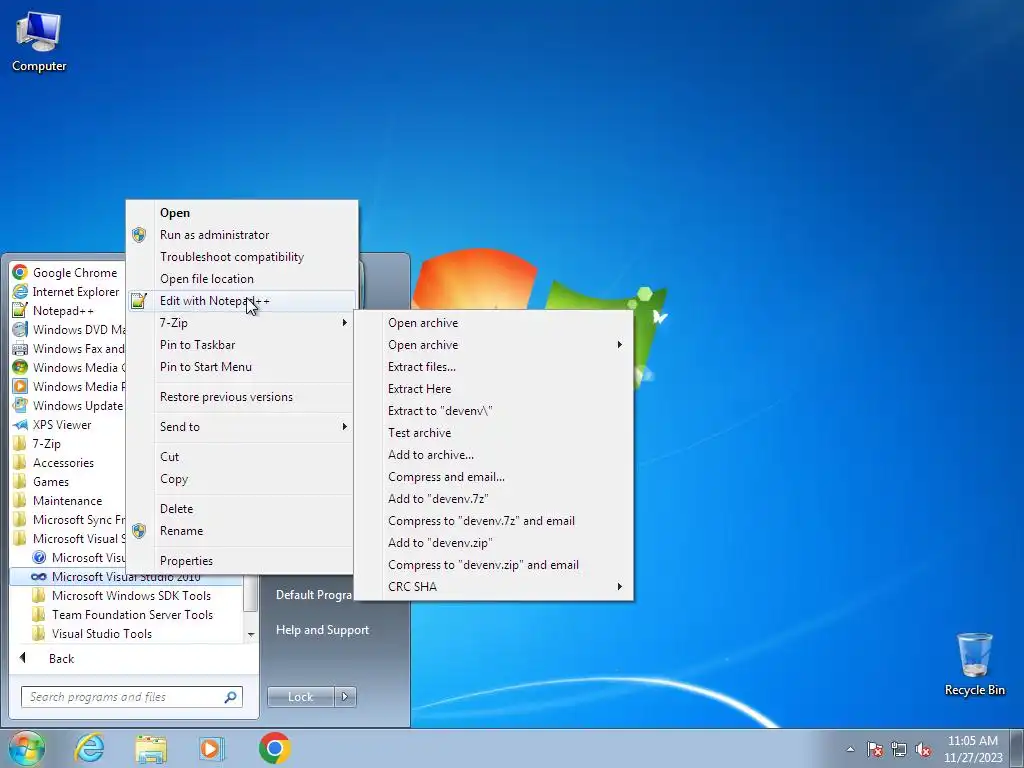This screenshot has width=1024, height=768.
Task: Click the network tray icon
Action: tap(899, 749)
